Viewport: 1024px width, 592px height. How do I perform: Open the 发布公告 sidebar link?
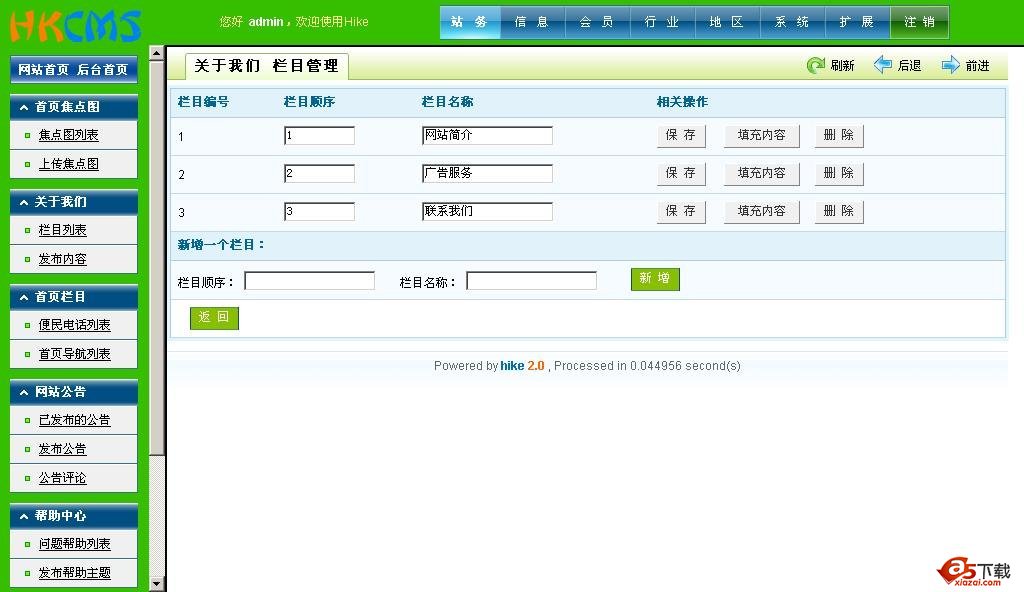[x=62, y=450]
